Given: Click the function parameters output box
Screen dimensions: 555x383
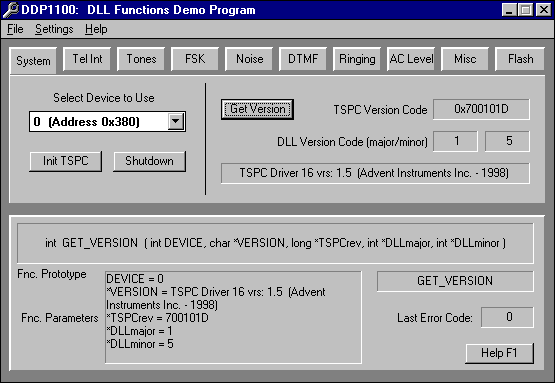Looking at the screenshot, I should click(x=233, y=317).
